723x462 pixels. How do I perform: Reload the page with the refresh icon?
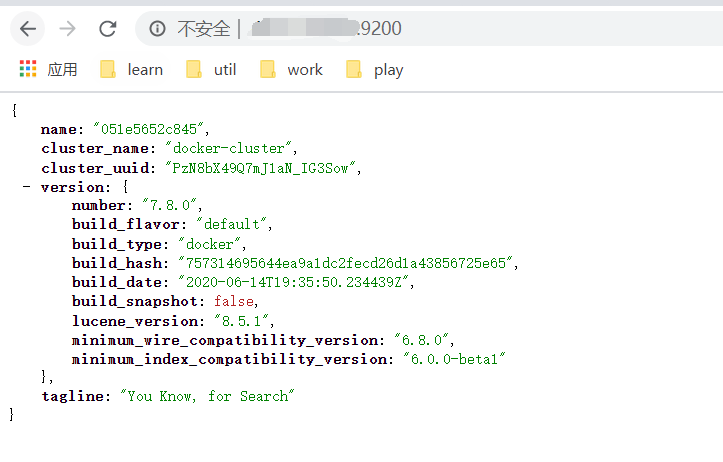click(108, 29)
